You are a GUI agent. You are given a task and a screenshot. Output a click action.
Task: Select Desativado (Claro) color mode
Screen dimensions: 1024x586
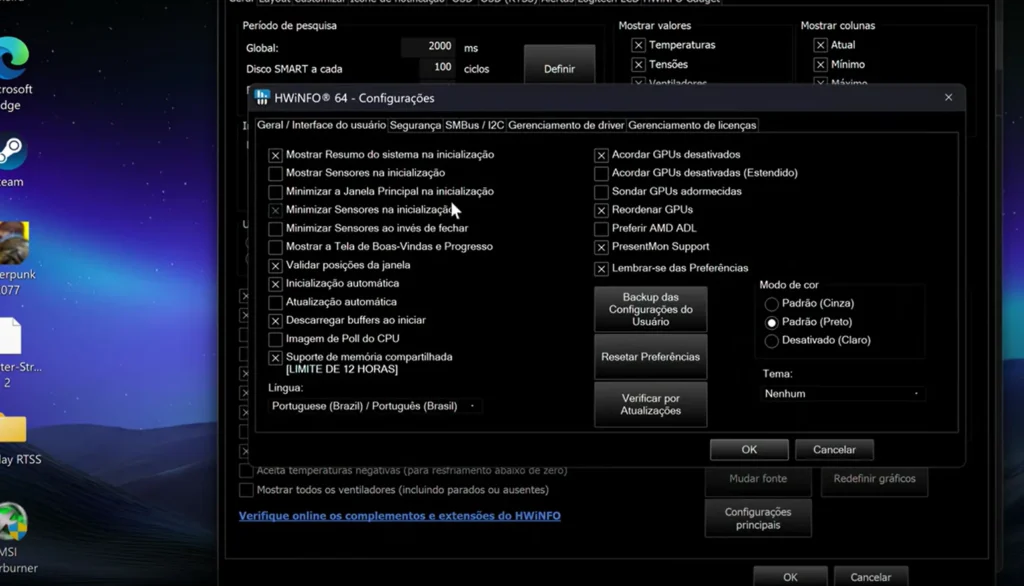tap(771, 340)
